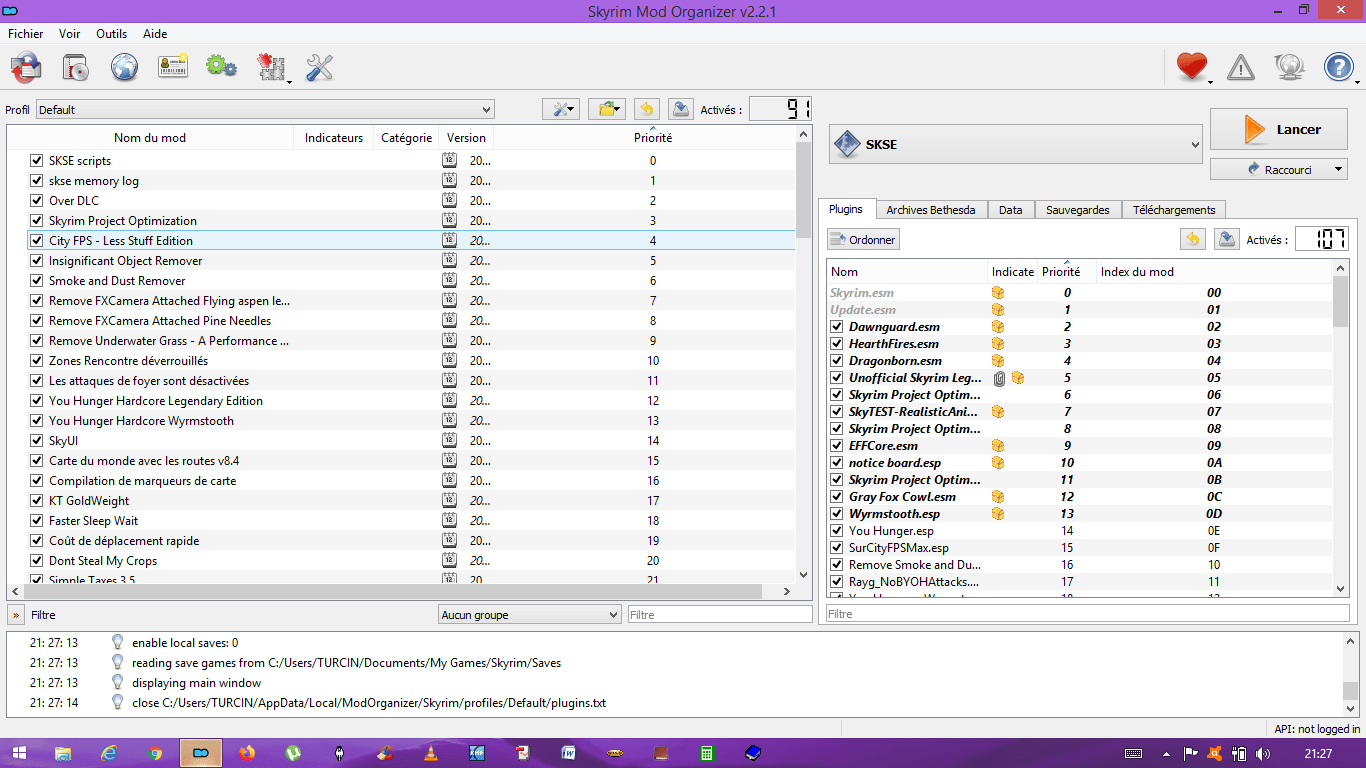
Task: Click the save backup icon in Plugins panel
Action: (x=1226, y=239)
